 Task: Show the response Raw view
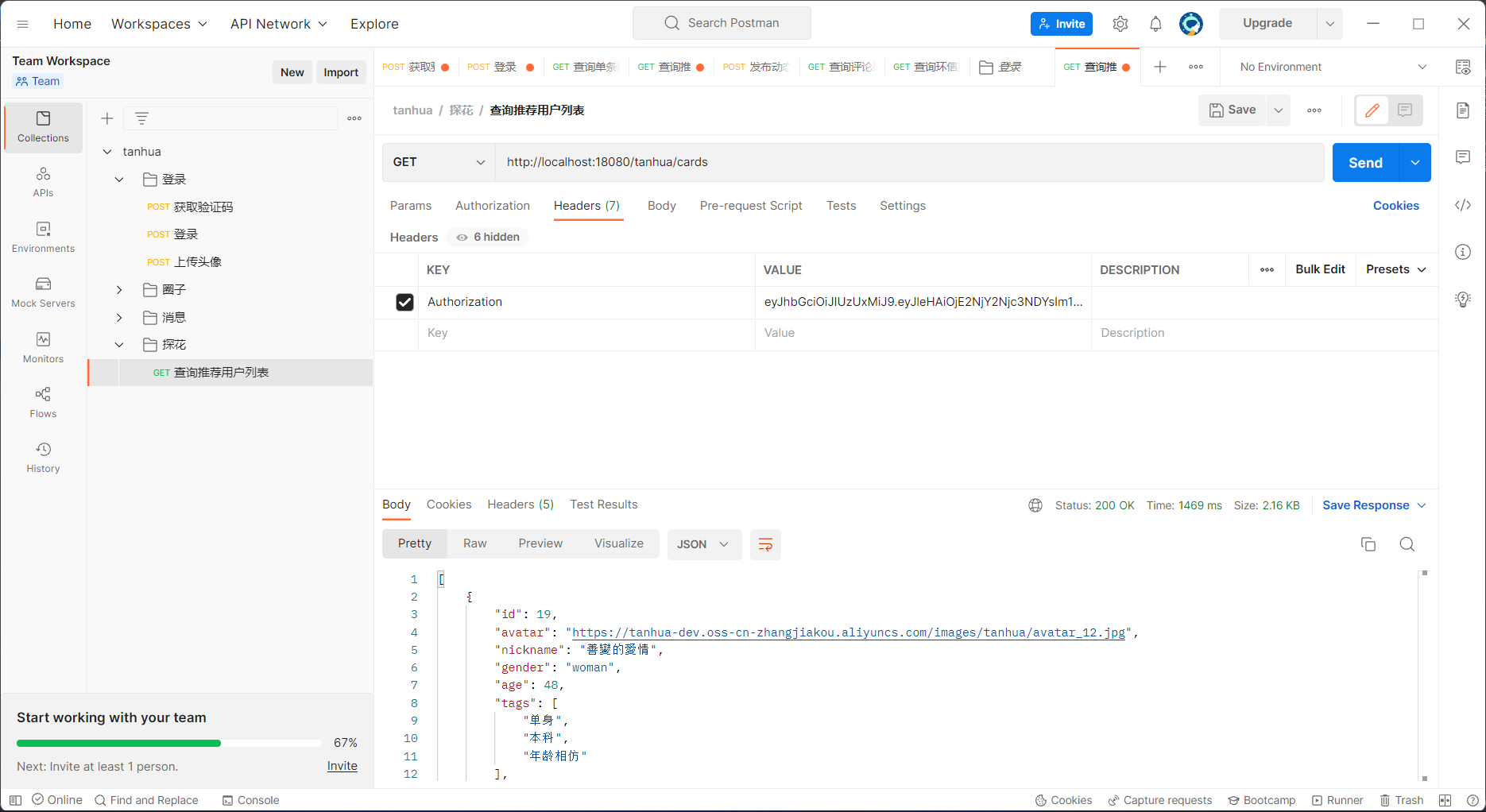point(475,543)
